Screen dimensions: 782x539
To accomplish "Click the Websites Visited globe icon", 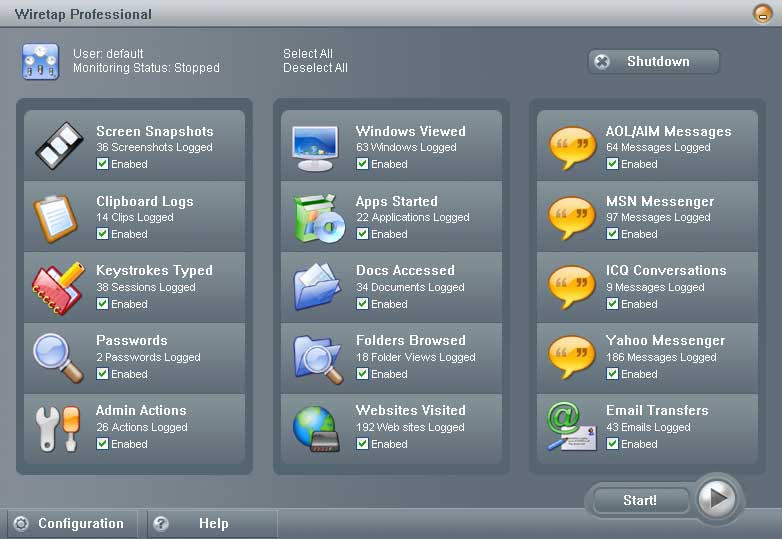I will [x=316, y=429].
